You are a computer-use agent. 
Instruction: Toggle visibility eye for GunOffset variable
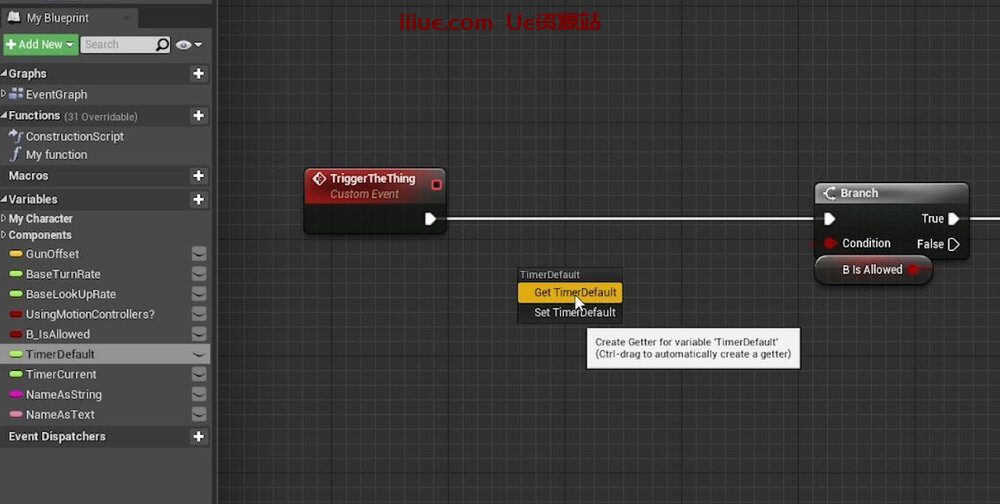pos(199,254)
